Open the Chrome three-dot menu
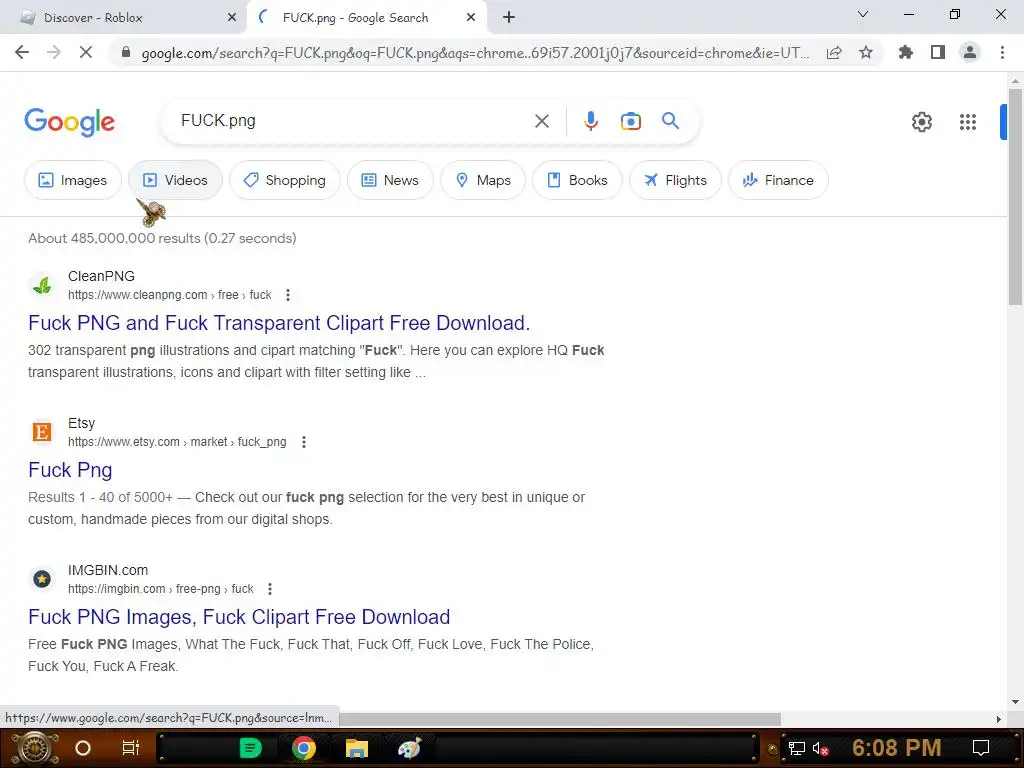This screenshot has width=1024, height=768. point(1002,52)
